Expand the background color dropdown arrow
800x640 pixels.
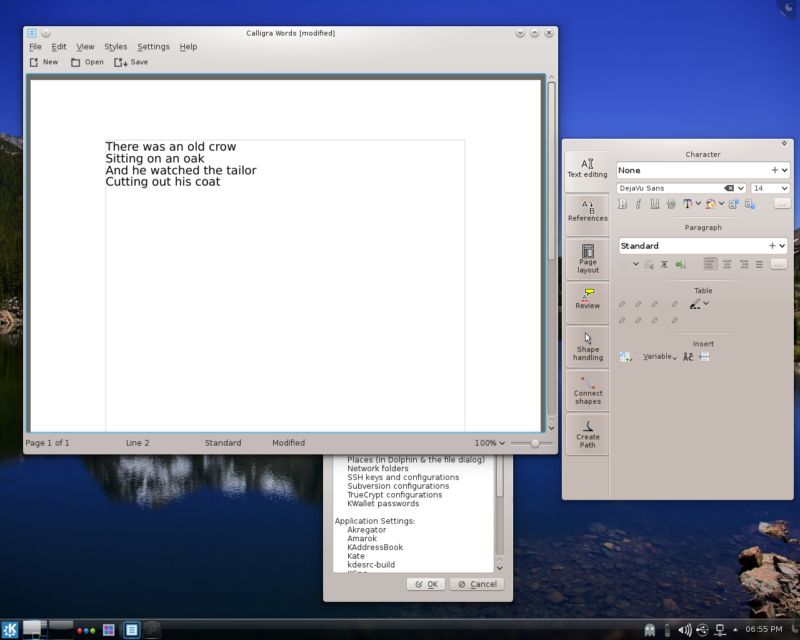(x=721, y=203)
